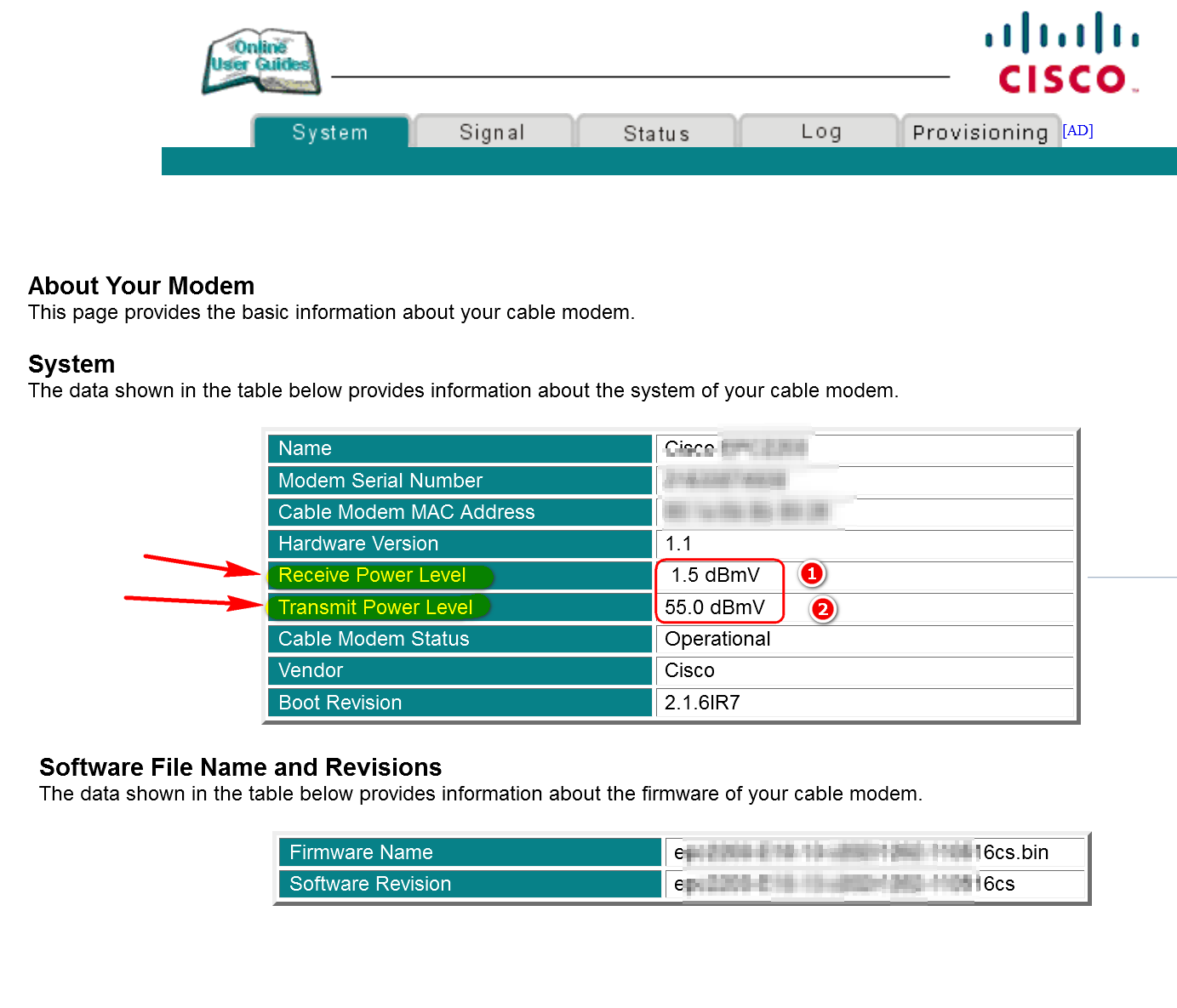Click red circled number 1 marker
The width and height of the screenshot is (1177, 1008).
(x=812, y=573)
